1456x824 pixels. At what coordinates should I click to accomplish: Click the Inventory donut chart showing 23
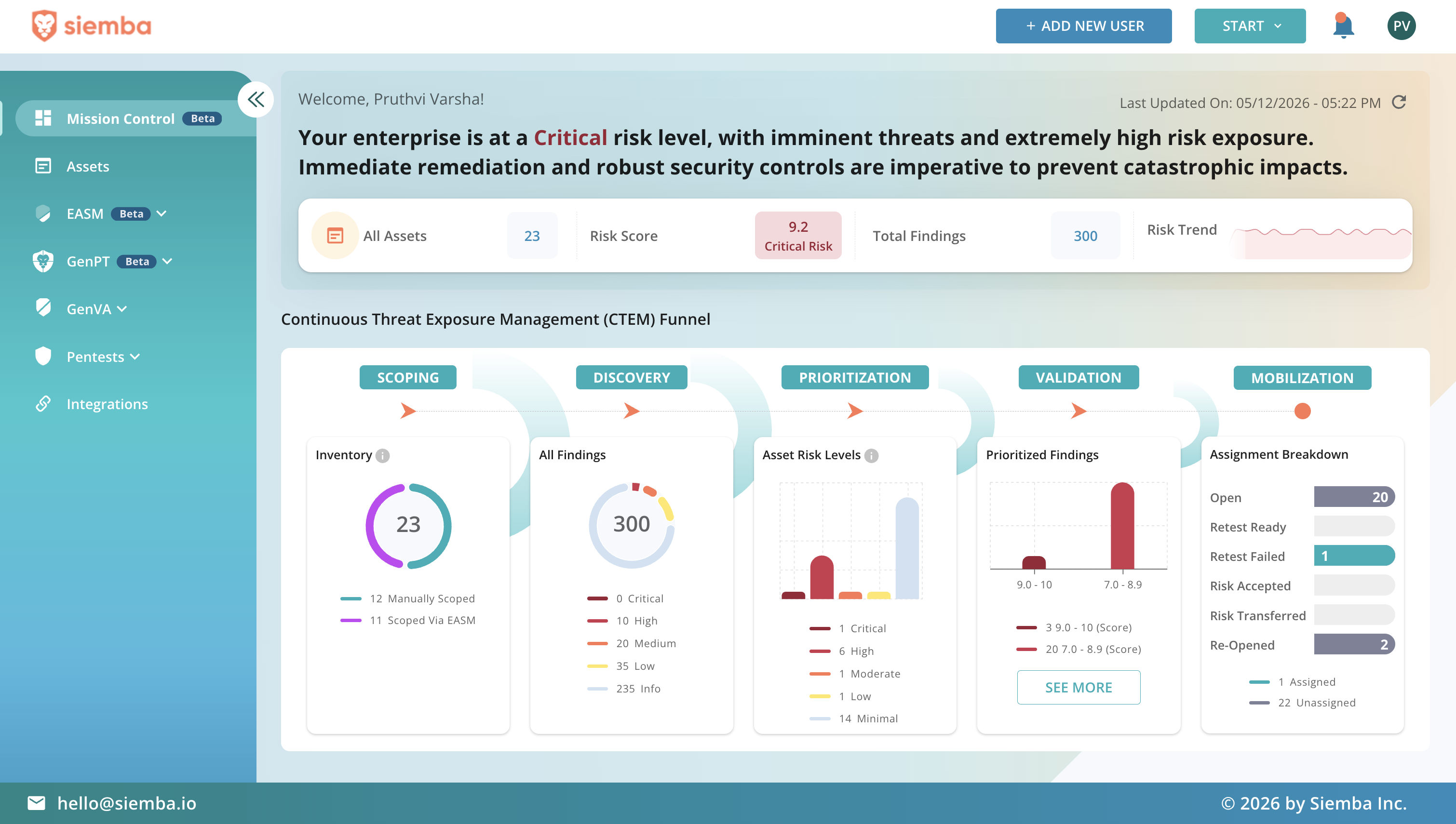coord(408,525)
